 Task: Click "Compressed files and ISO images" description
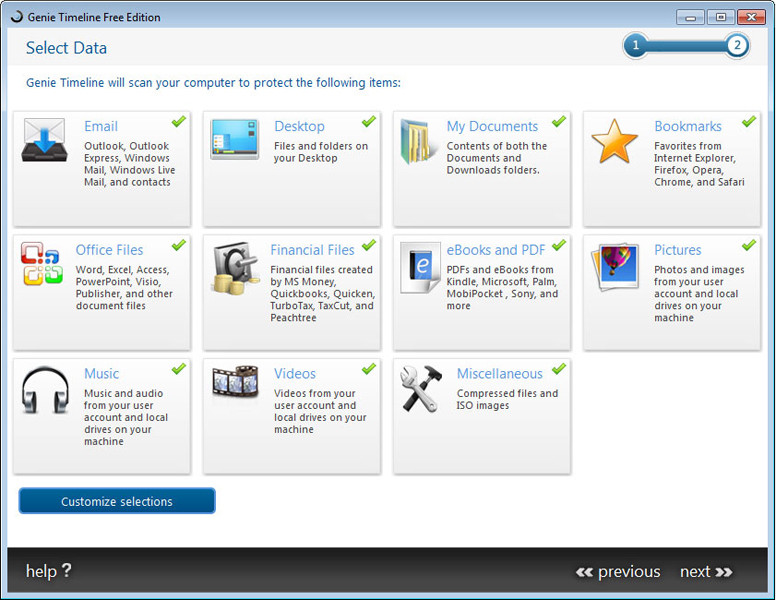click(x=507, y=399)
